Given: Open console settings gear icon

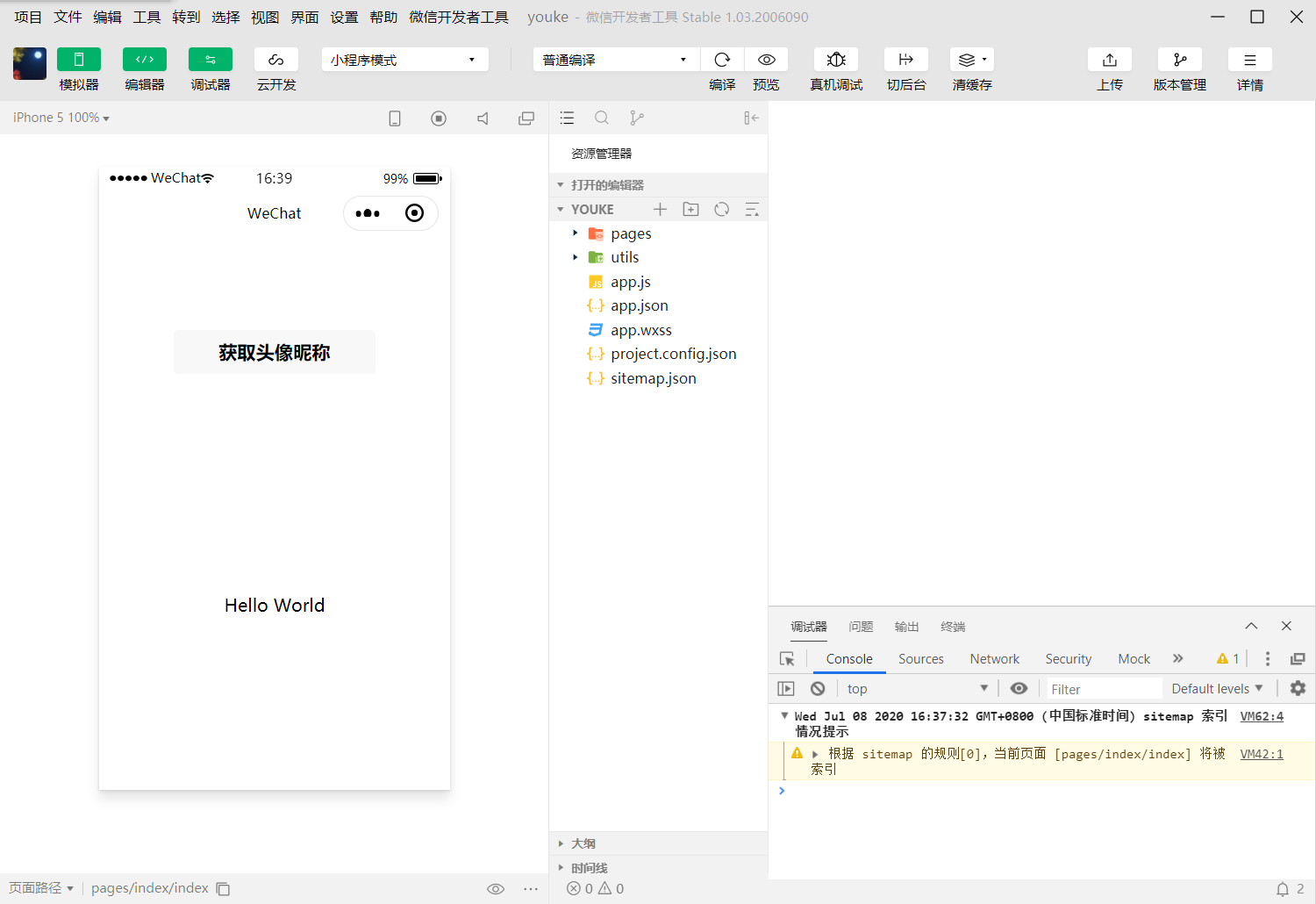Looking at the screenshot, I should pyautogui.click(x=1298, y=689).
